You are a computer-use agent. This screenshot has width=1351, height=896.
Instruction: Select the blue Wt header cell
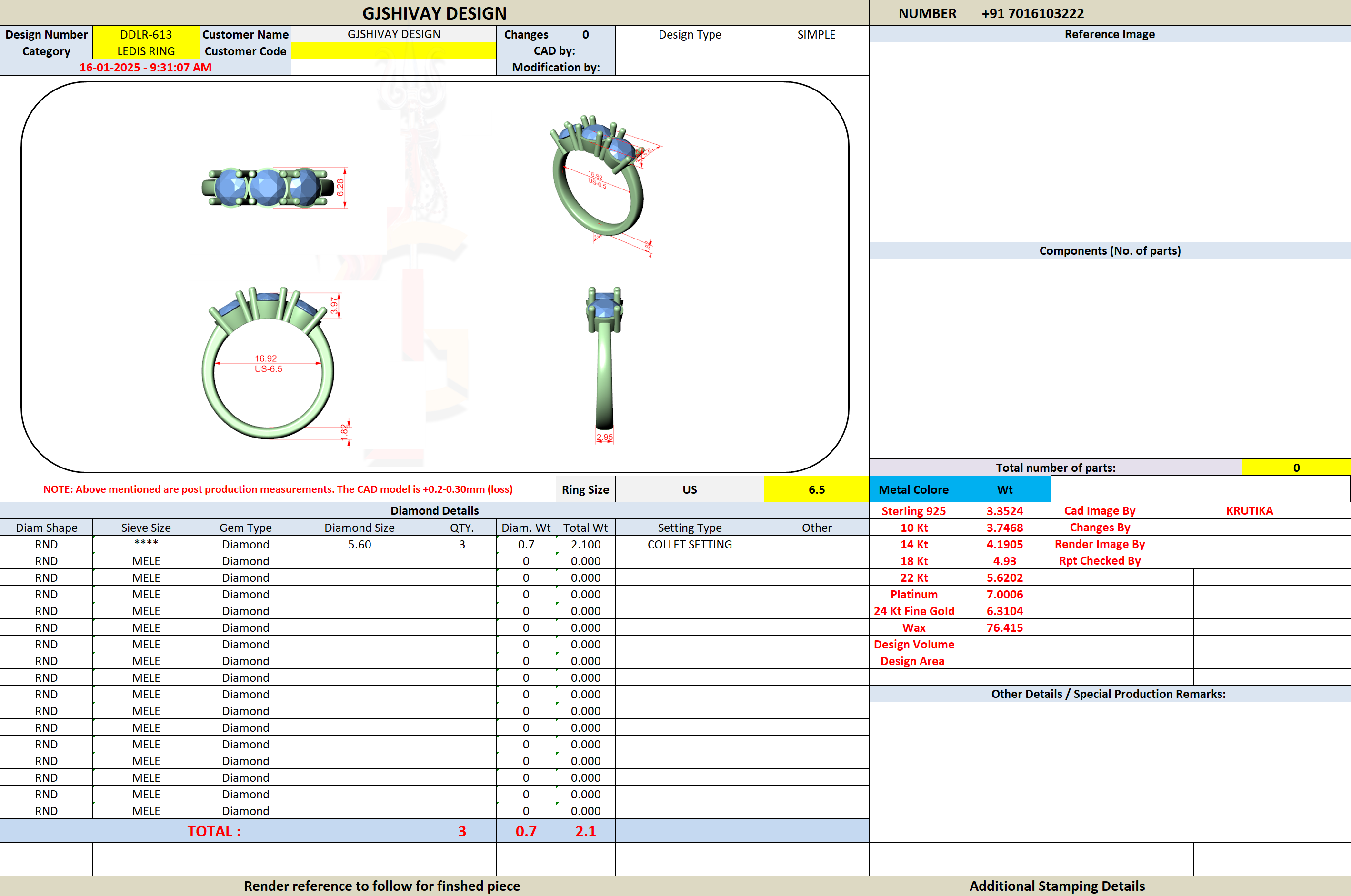(1005, 490)
